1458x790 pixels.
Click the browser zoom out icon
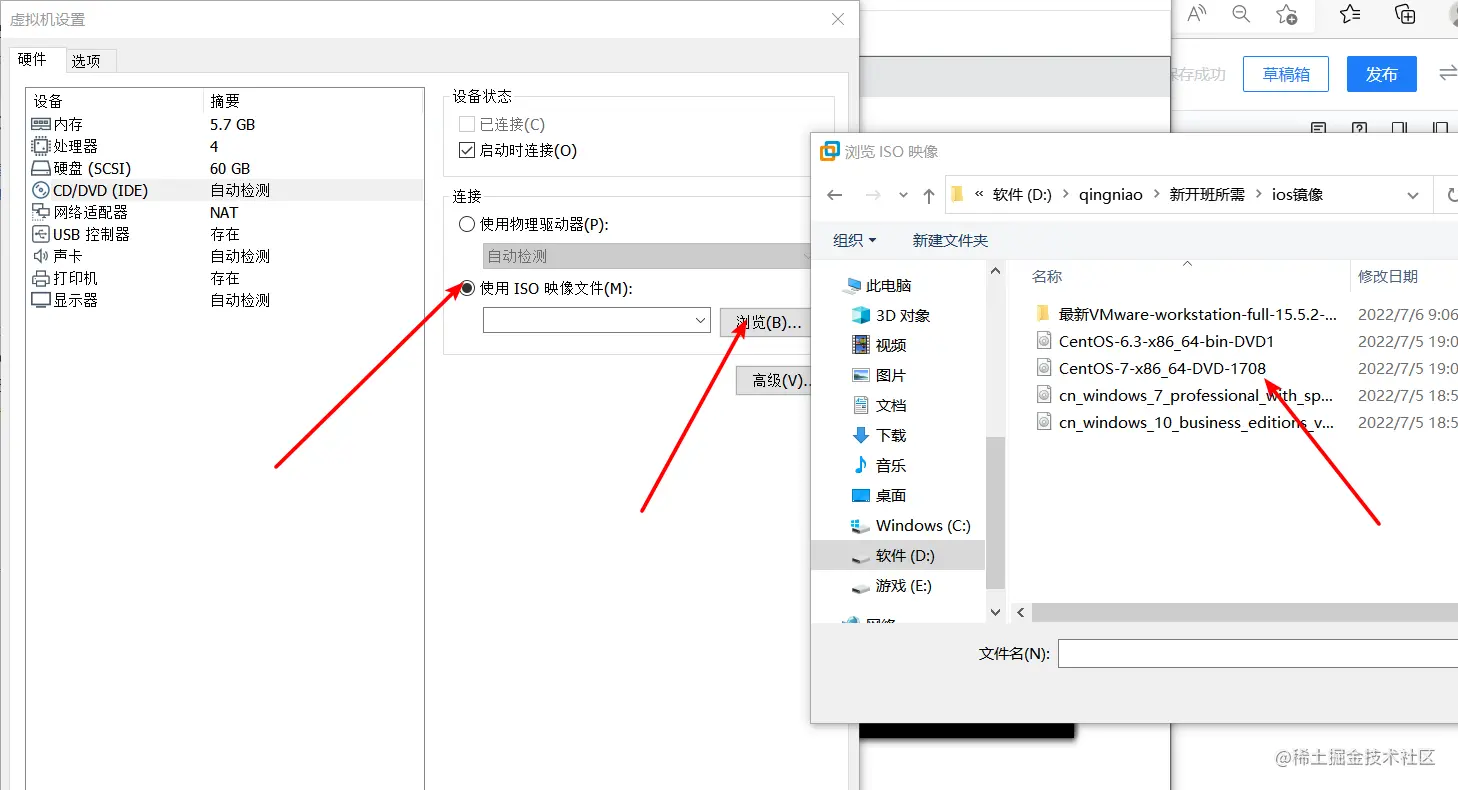tap(1241, 14)
